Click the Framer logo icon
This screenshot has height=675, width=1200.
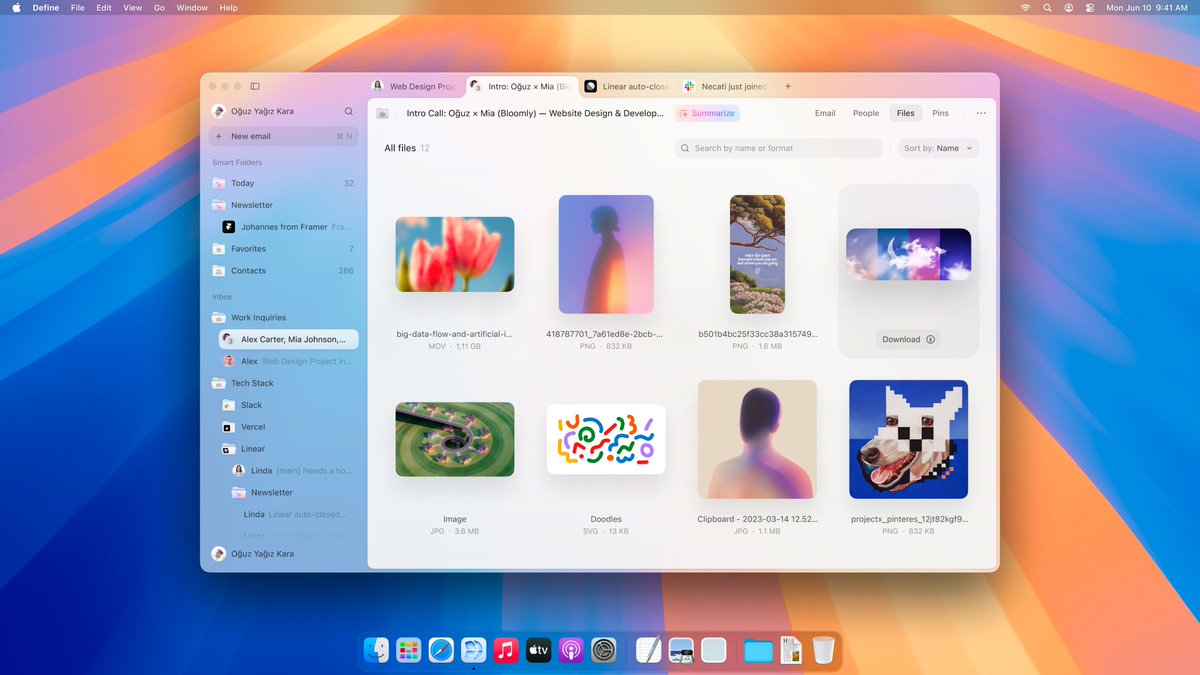(229, 227)
